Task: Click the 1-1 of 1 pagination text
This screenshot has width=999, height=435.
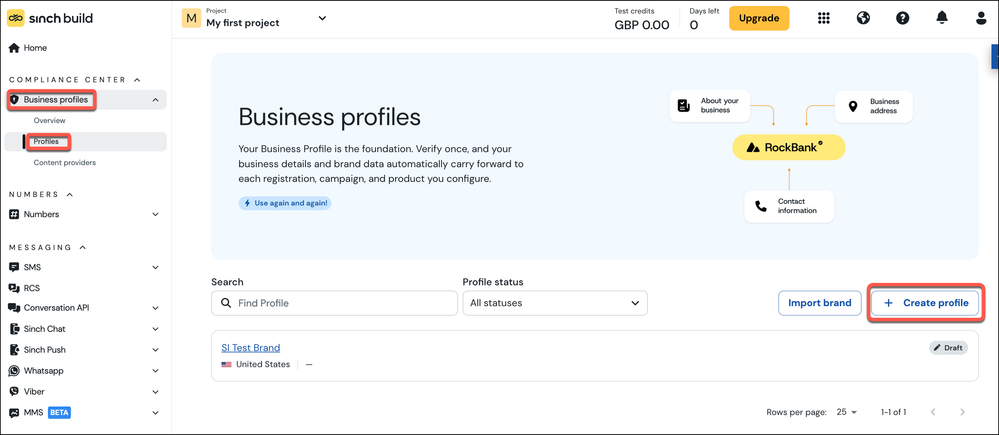Action: coord(893,412)
